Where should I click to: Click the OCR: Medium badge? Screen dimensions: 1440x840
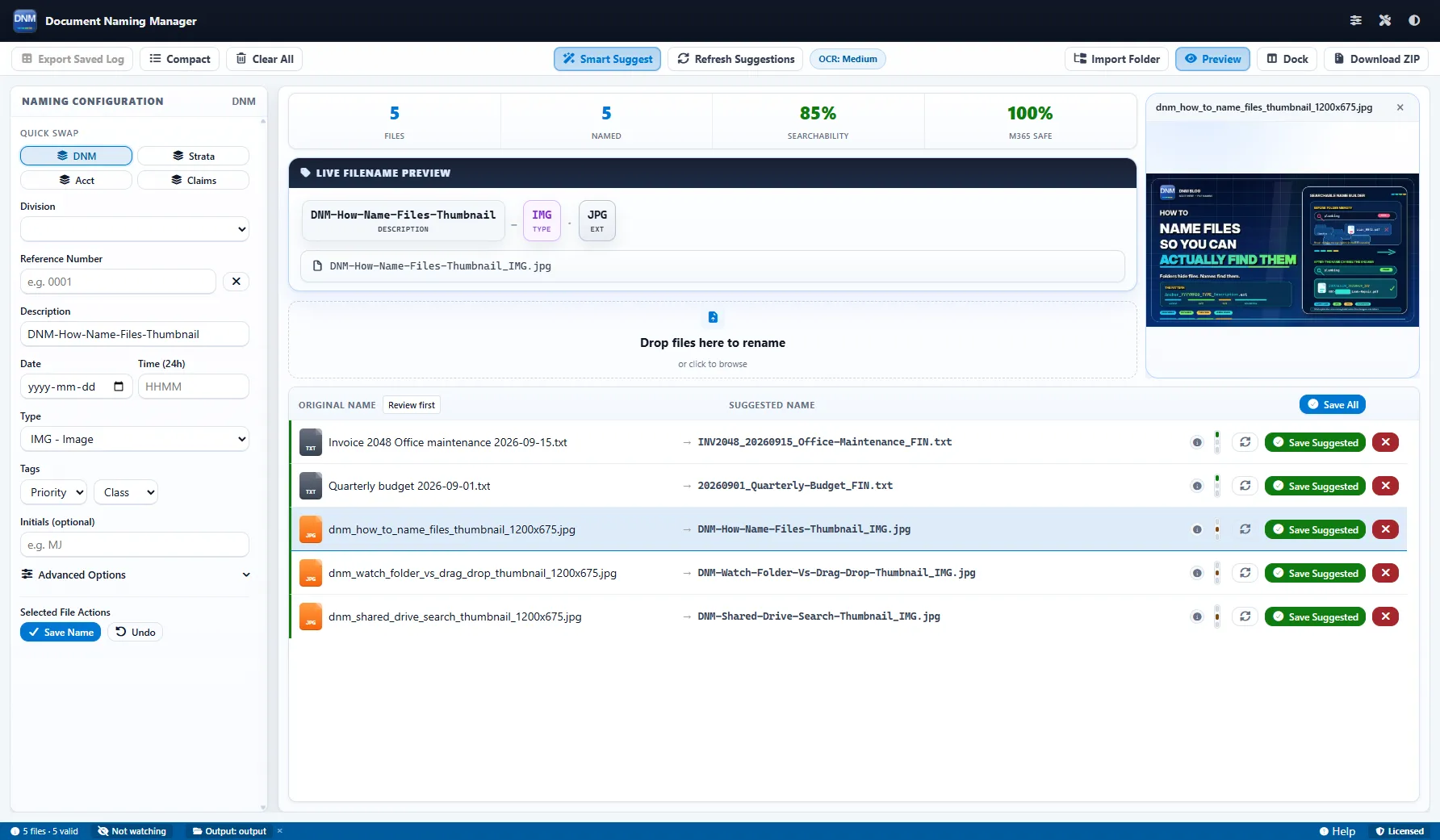click(848, 59)
